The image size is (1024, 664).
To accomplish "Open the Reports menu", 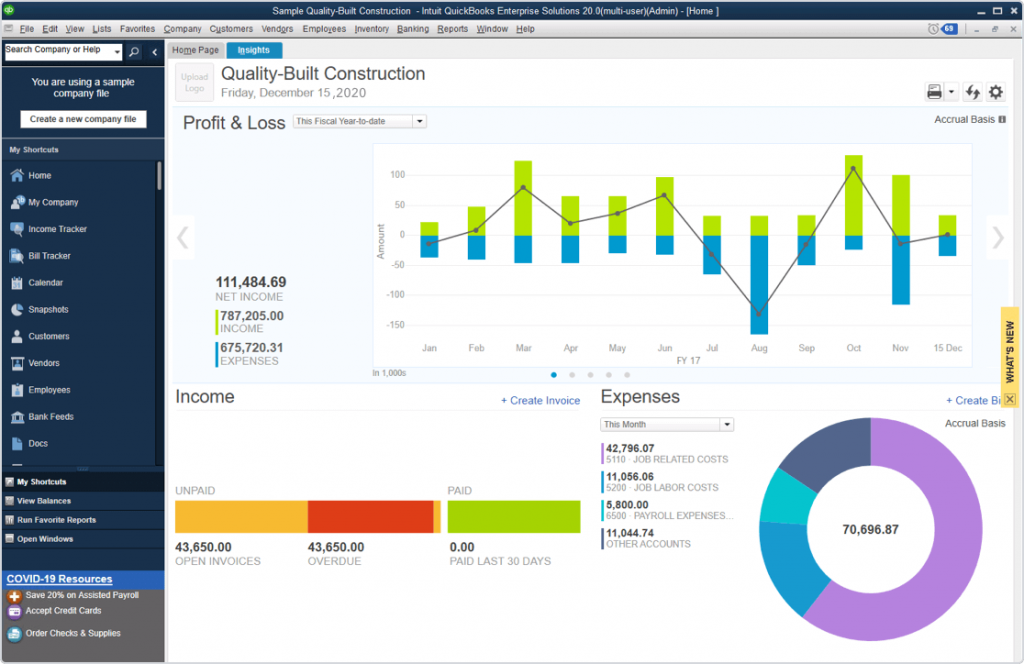I will coord(452,29).
